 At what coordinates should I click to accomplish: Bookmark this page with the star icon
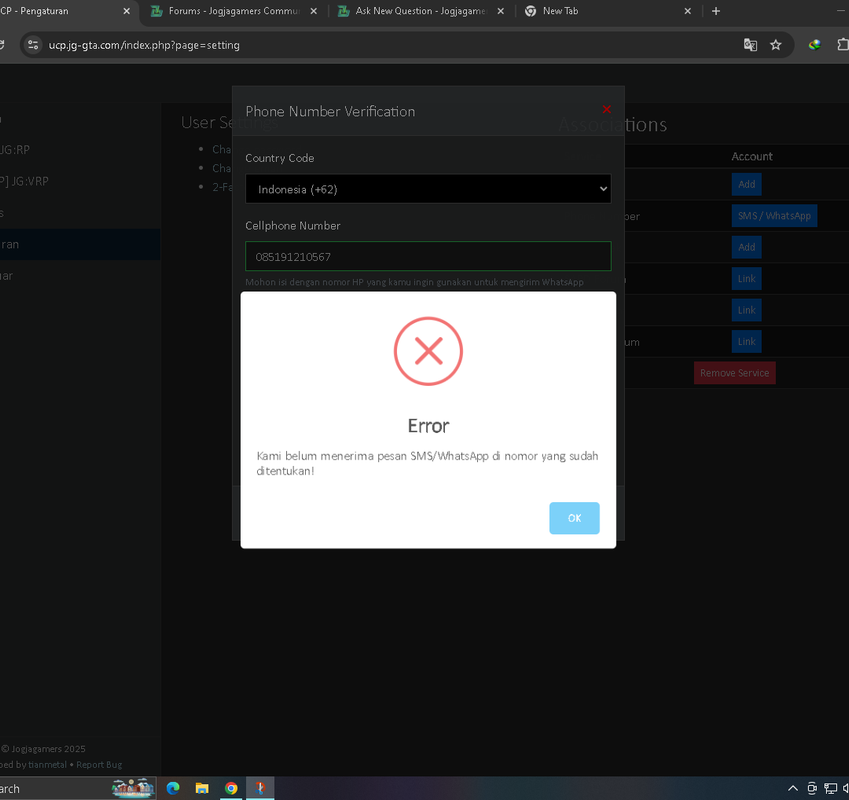775,45
